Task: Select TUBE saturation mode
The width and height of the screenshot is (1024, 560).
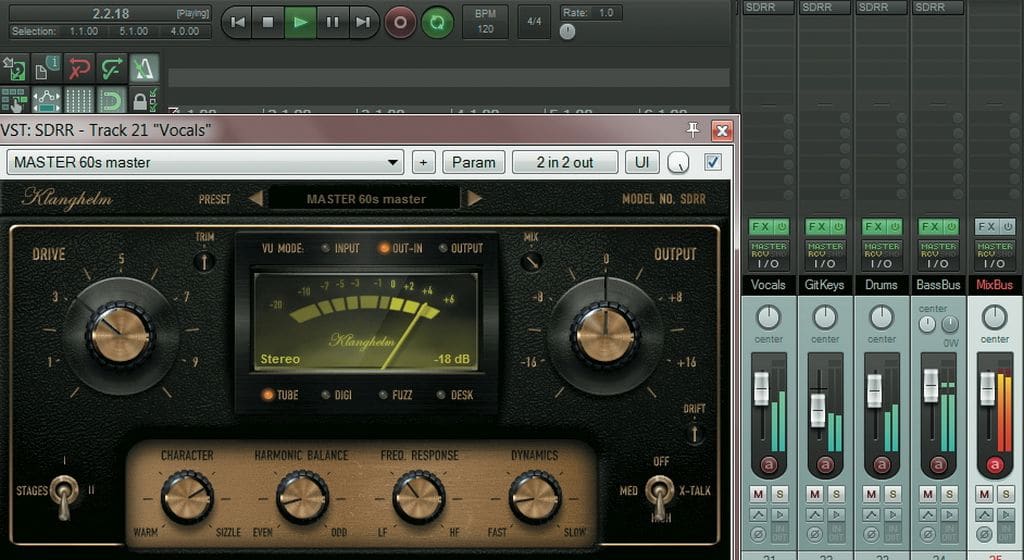Action: (280, 395)
